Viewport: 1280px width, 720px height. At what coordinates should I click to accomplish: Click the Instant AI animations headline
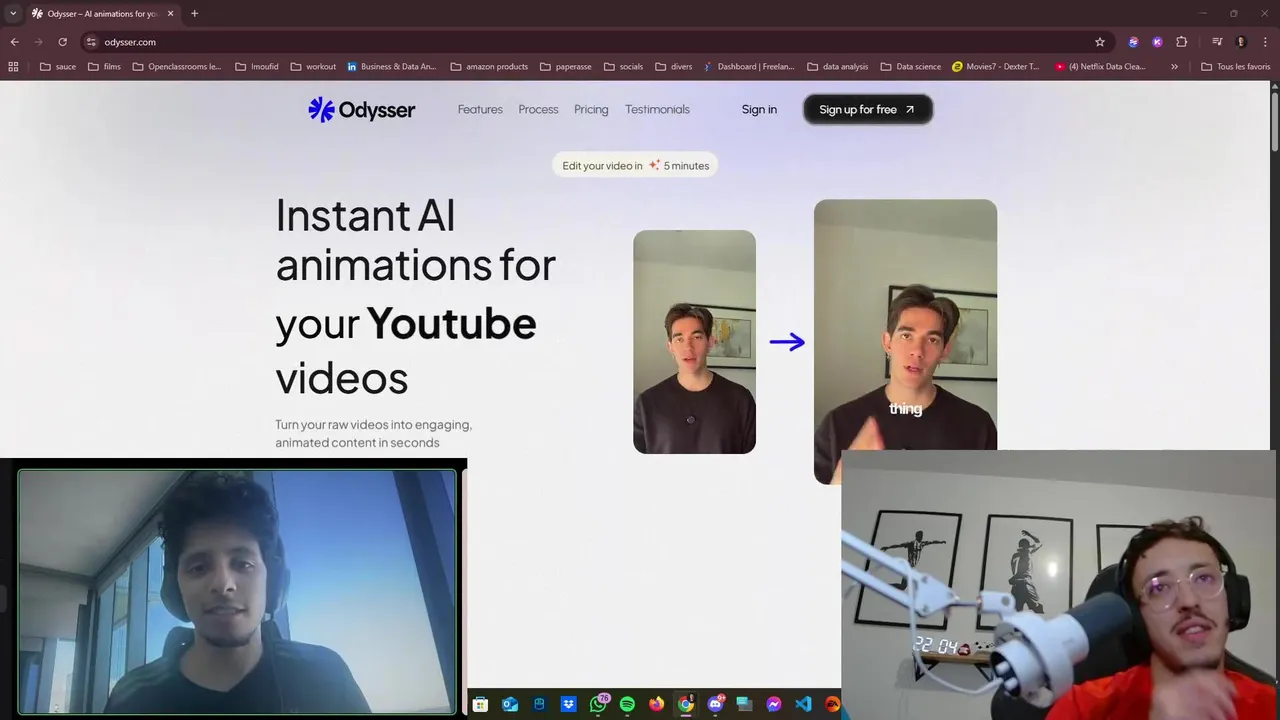tap(415, 297)
